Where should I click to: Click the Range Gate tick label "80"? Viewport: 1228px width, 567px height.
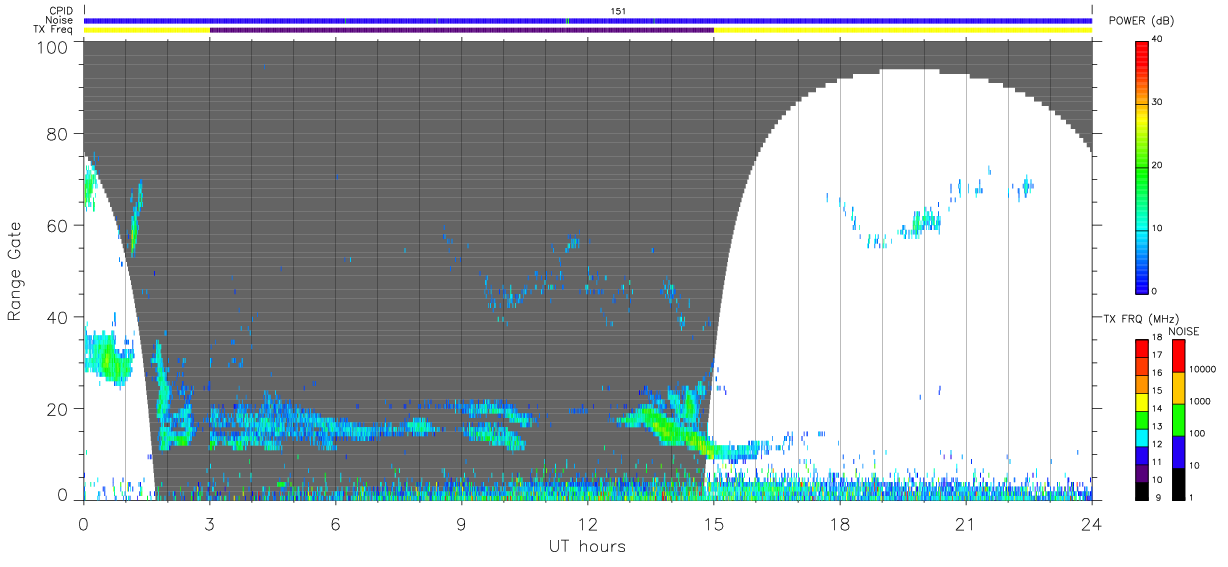click(x=58, y=133)
